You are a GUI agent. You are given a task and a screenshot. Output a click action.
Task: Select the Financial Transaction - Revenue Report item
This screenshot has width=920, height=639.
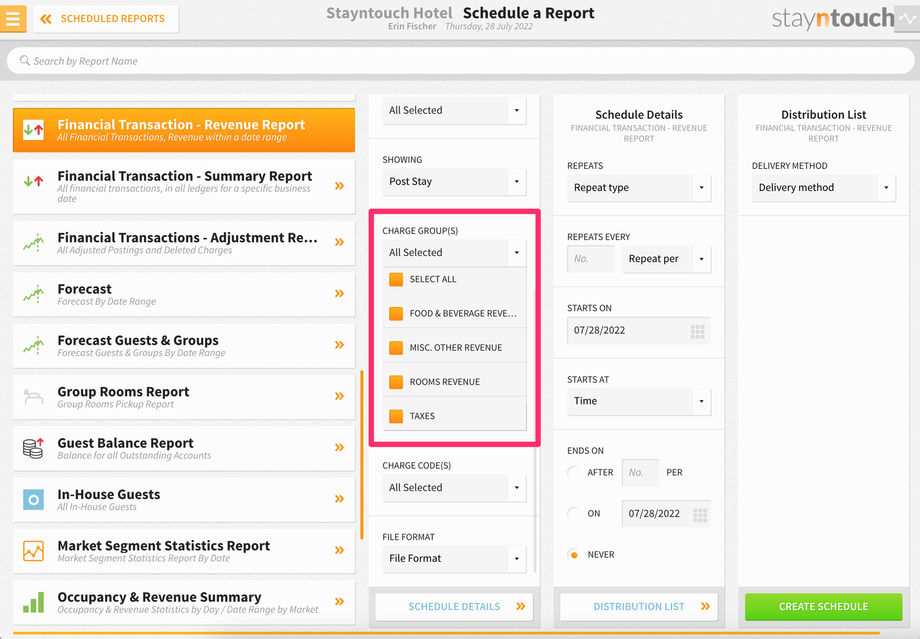[x=184, y=130]
